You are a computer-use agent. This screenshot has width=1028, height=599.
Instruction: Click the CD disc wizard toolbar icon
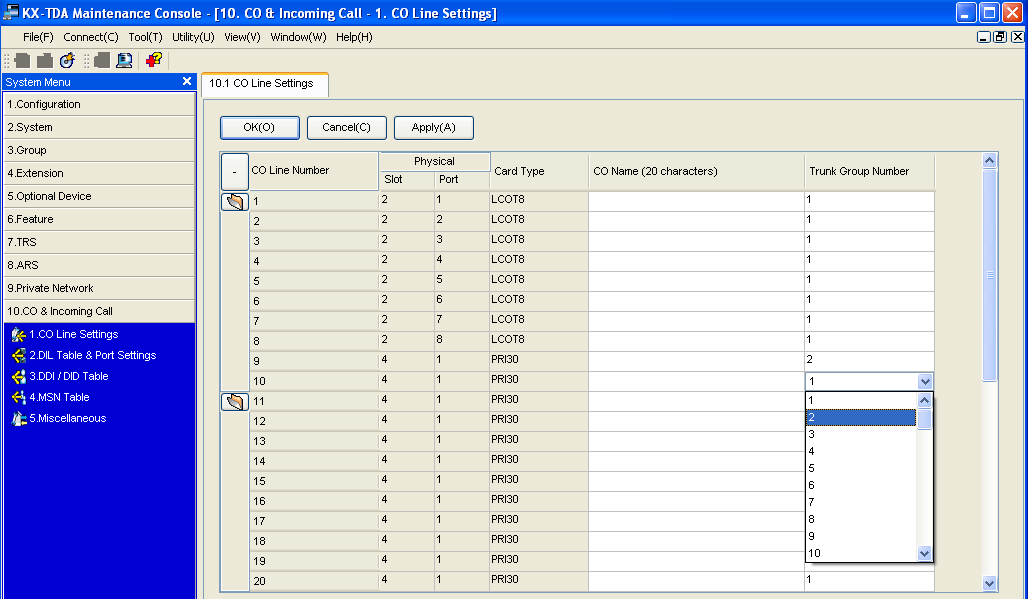point(67,60)
